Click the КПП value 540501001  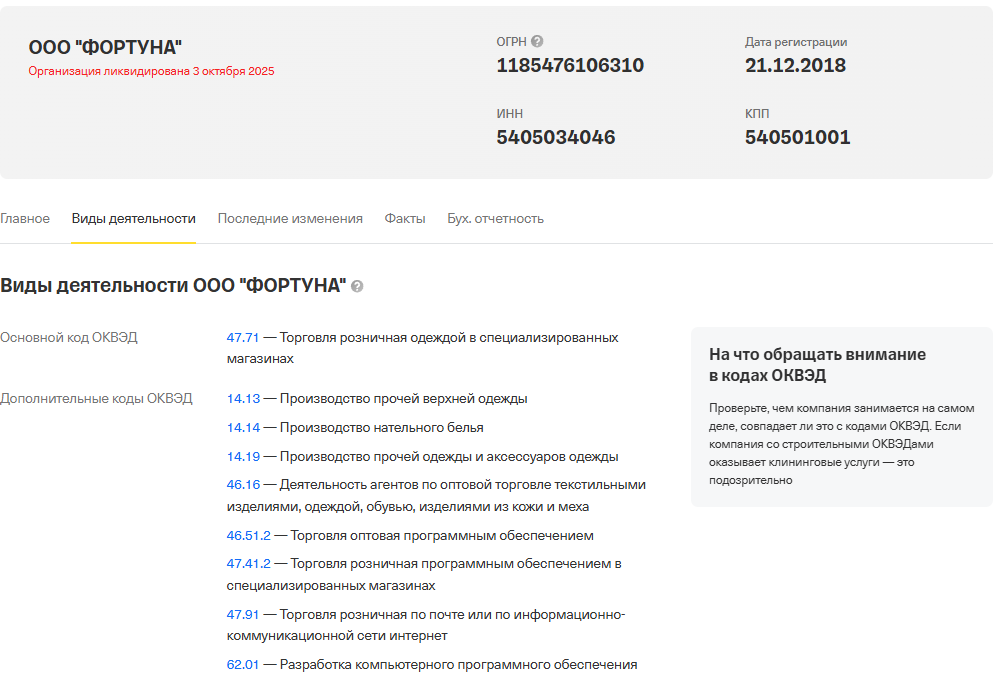797,138
